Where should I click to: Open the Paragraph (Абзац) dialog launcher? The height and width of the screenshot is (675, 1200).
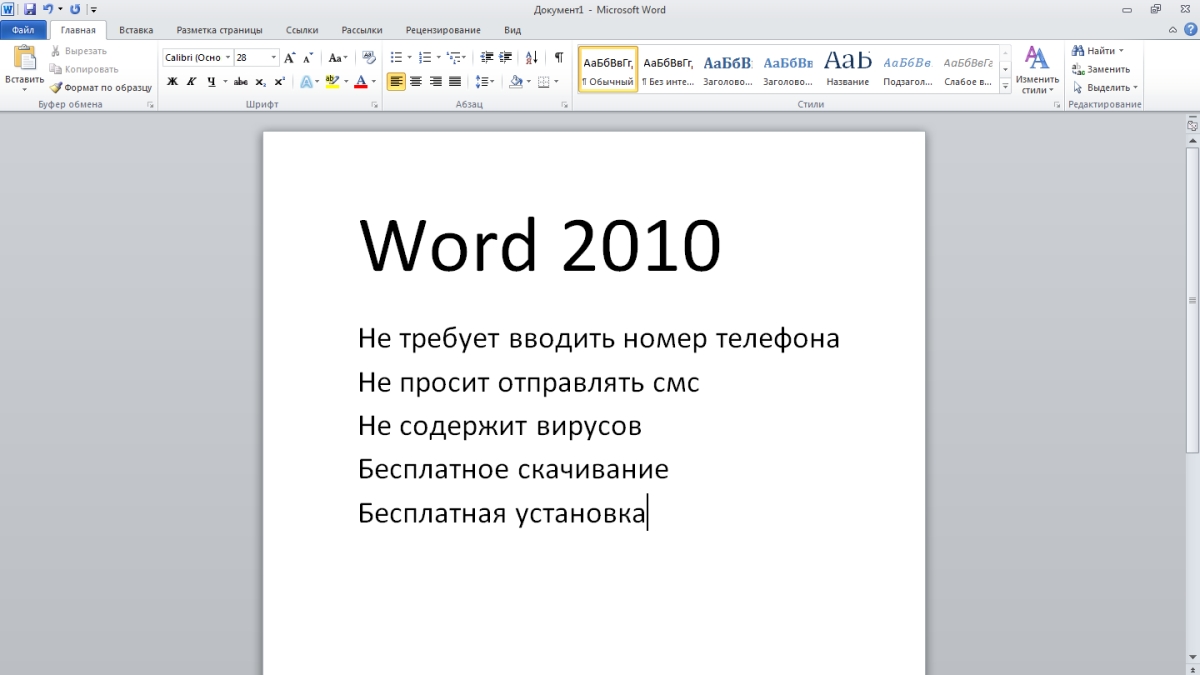pyautogui.click(x=565, y=104)
